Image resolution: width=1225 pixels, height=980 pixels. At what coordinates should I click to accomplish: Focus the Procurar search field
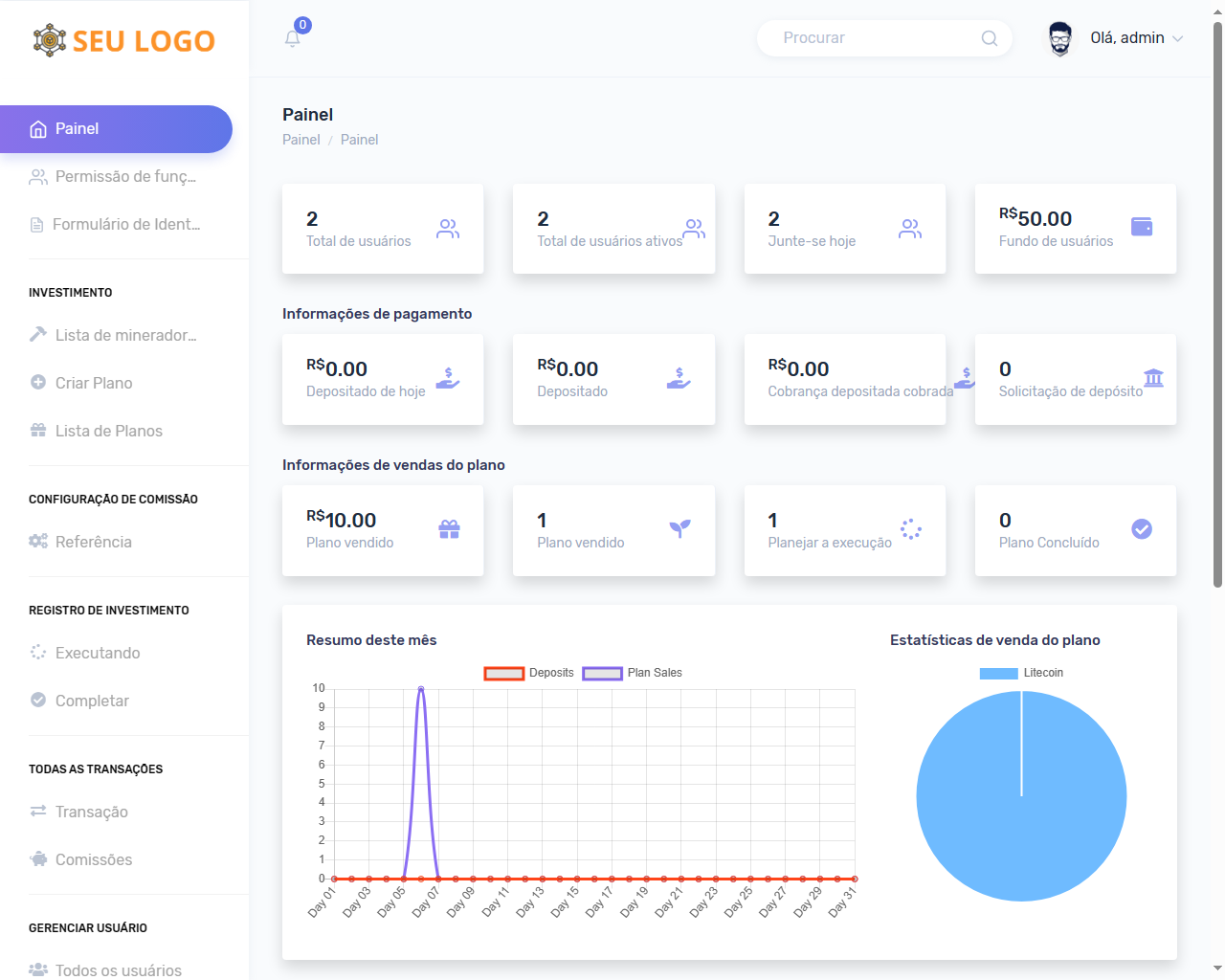point(871,38)
